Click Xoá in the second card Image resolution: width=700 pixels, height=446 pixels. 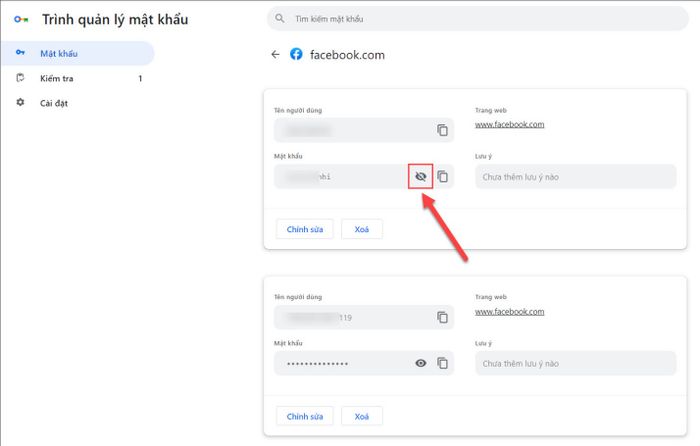[x=362, y=417]
